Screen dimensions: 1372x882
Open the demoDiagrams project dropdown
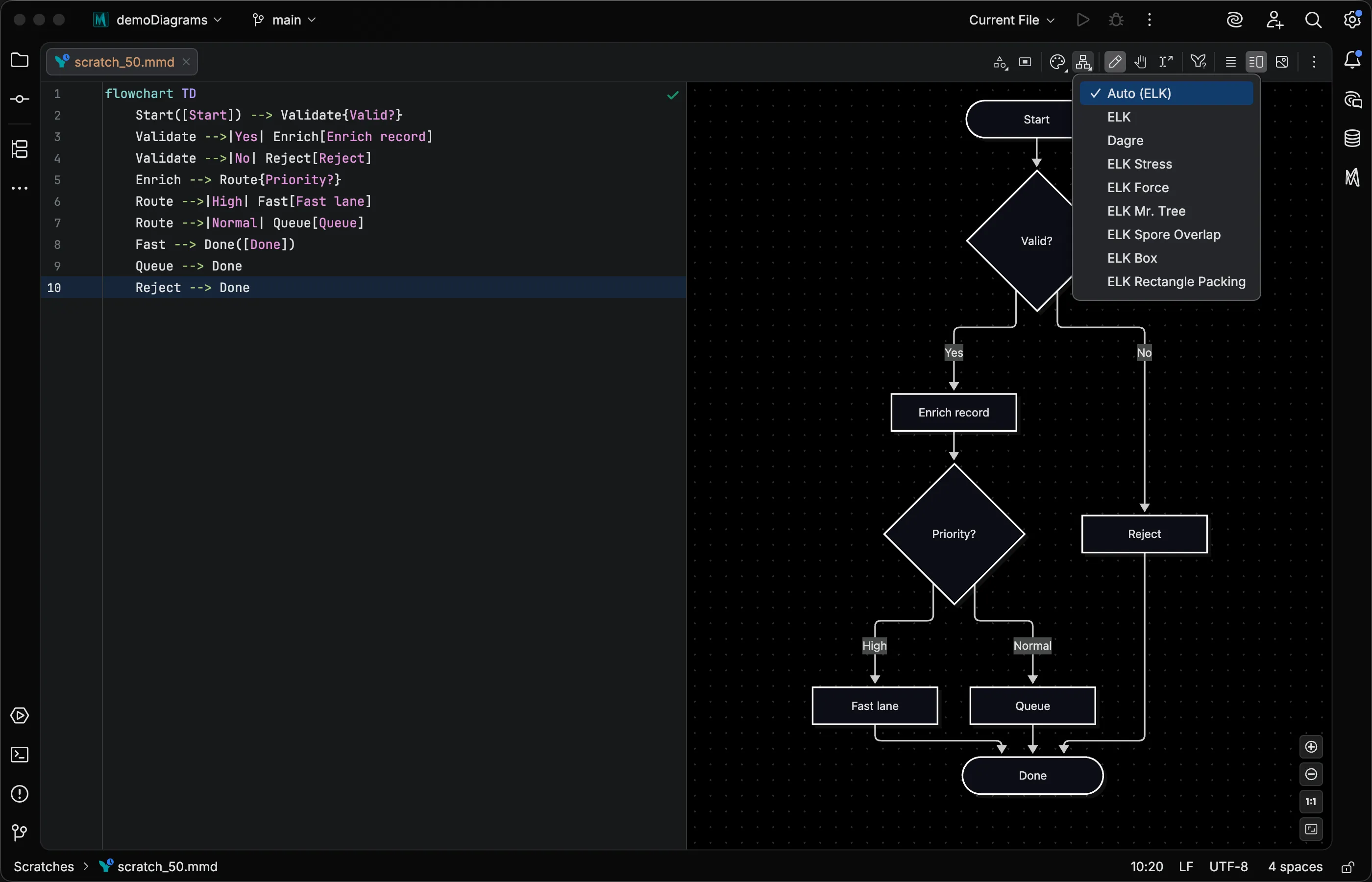click(x=158, y=20)
